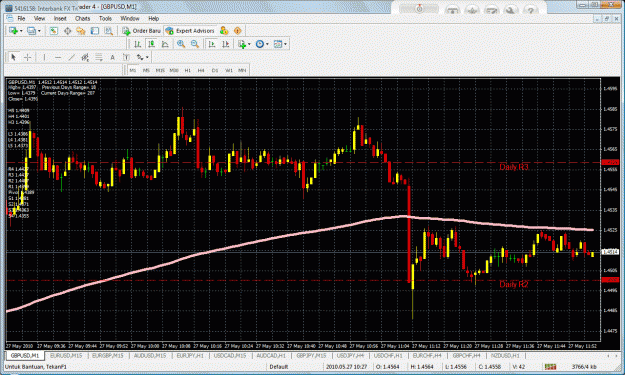The height and width of the screenshot is (375, 625).
Task: Switch chart to bar chart
Action: click(138, 44)
